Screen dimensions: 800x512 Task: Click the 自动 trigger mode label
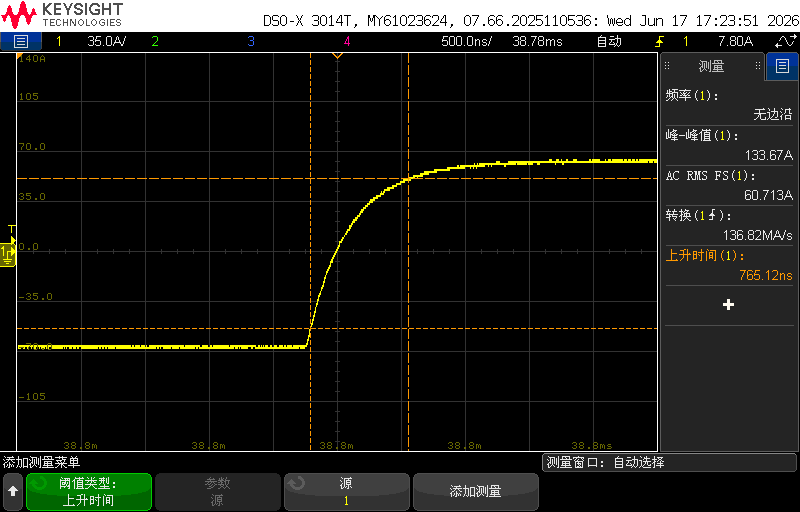[x=609, y=41]
